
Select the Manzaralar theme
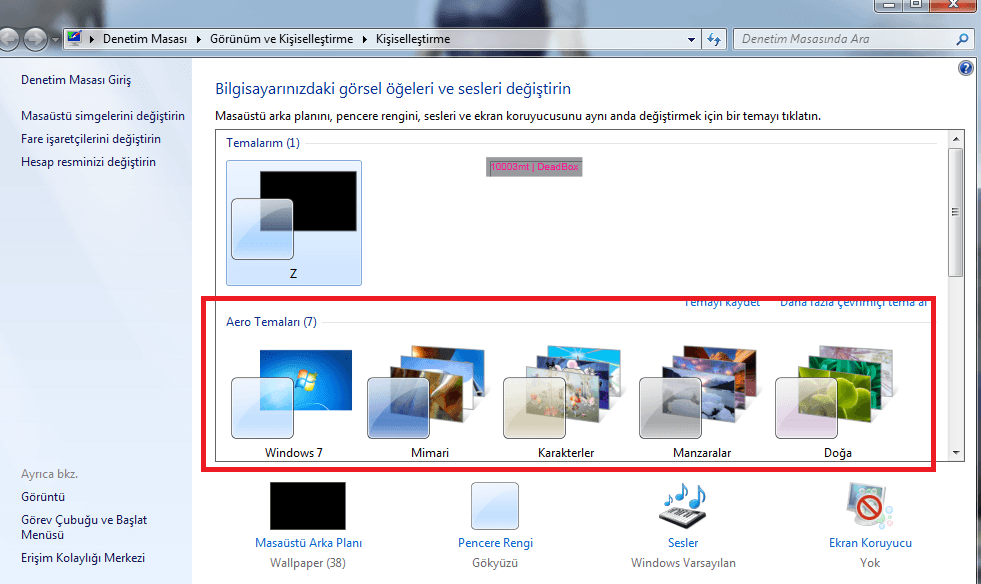[x=702, y=403]
